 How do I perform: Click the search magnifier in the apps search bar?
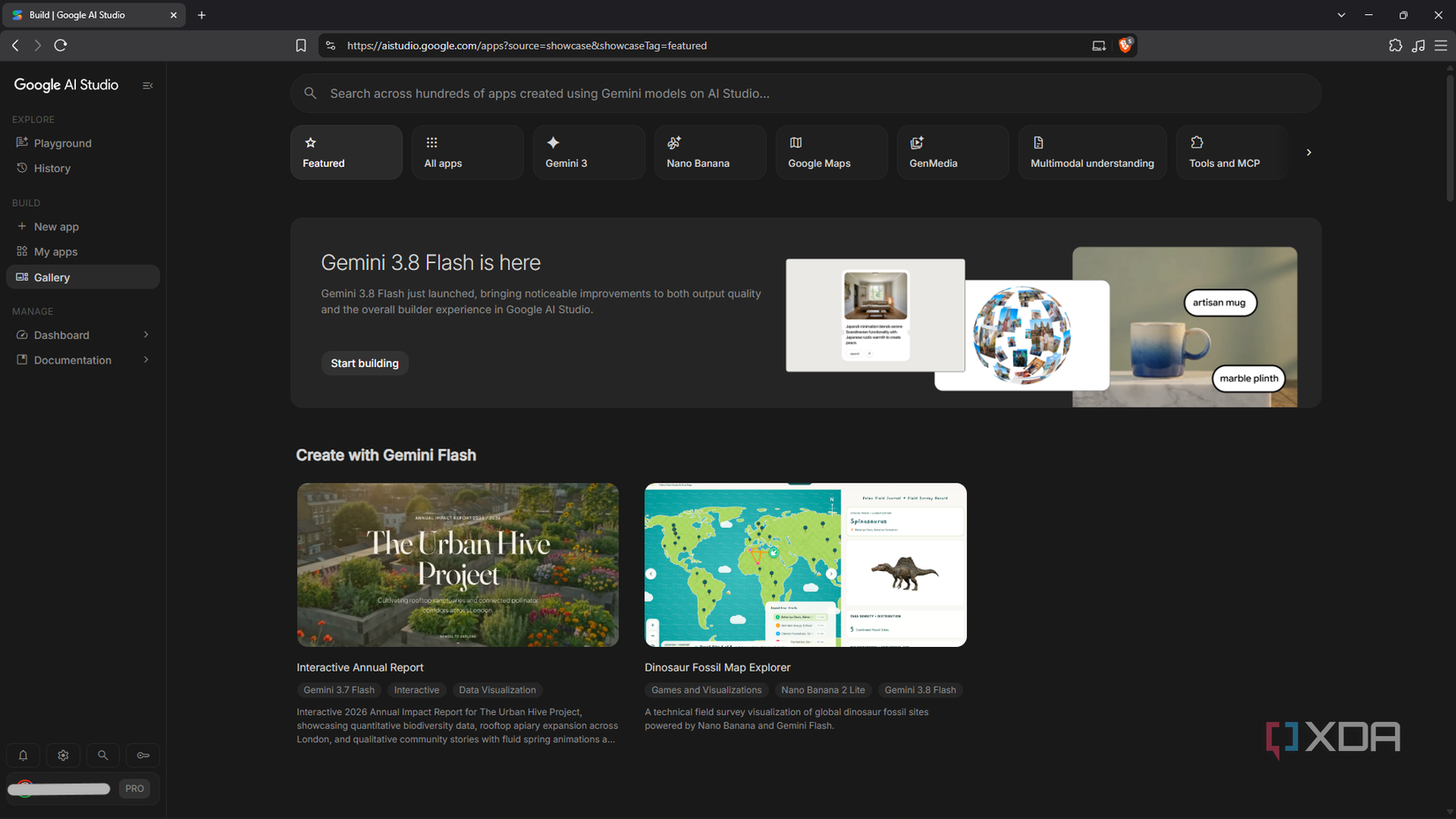[311, 94]
